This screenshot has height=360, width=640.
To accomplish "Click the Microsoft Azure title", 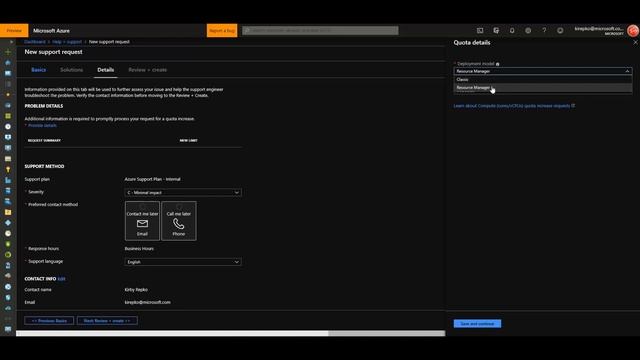I will click(51, 31).
